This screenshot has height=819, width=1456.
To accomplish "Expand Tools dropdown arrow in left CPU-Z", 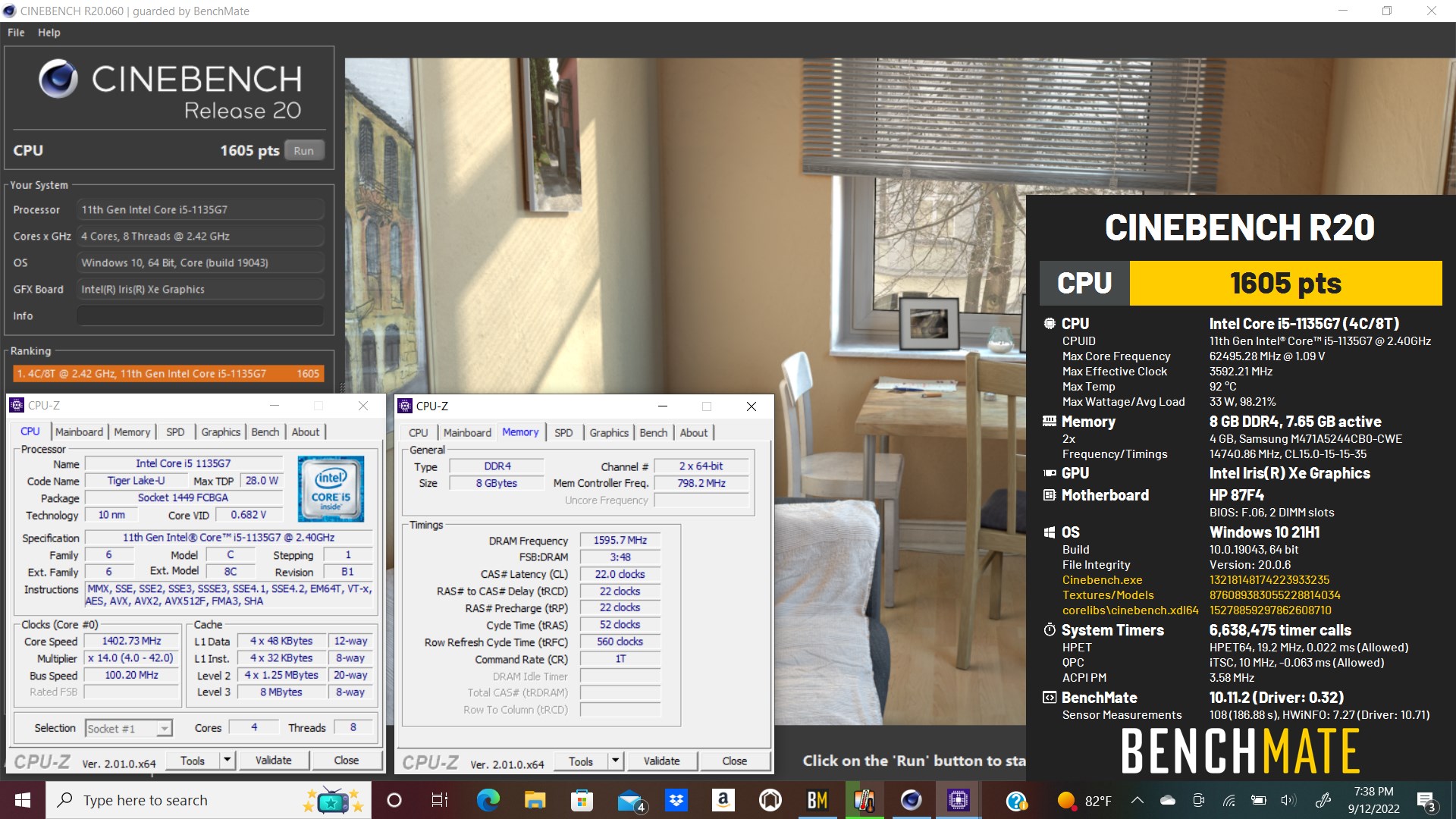I will coord(227,760).
